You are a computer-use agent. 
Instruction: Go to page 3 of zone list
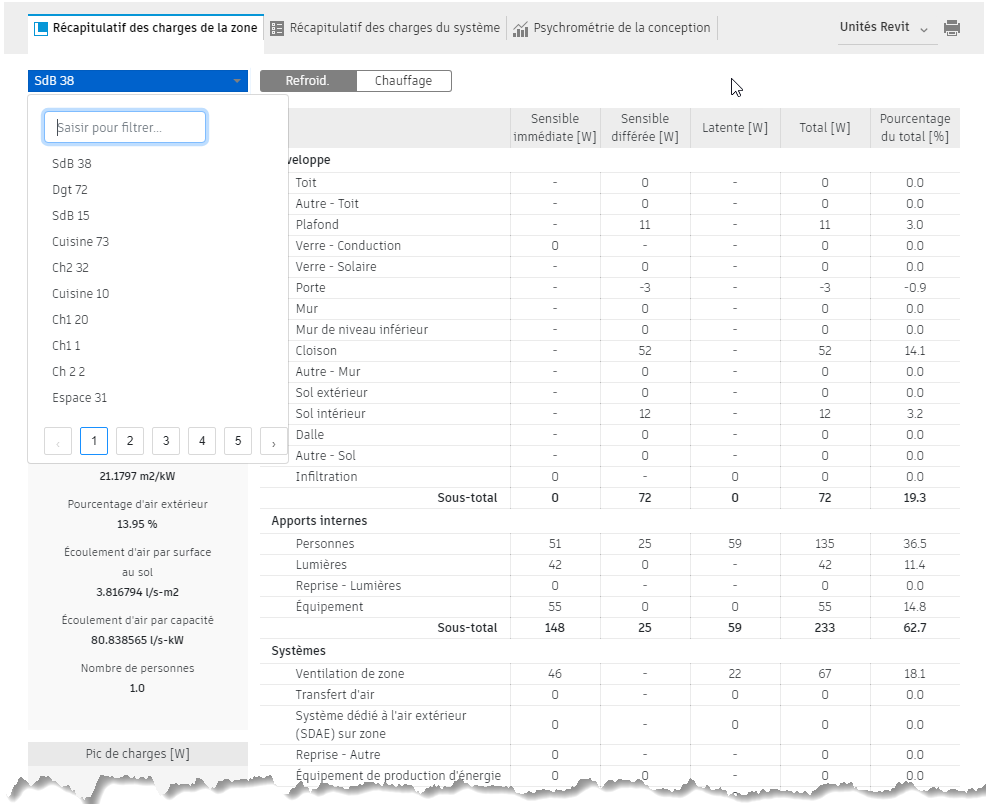click(166, 441)
